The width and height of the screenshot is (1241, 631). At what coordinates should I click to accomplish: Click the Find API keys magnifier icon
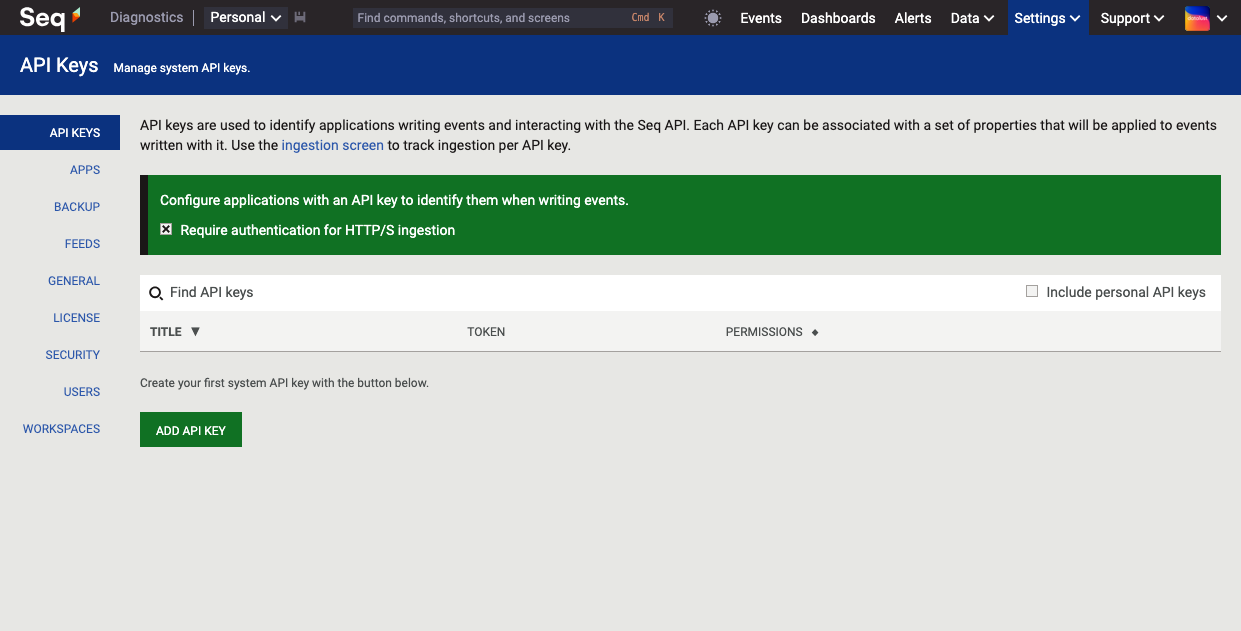[156, 293]
